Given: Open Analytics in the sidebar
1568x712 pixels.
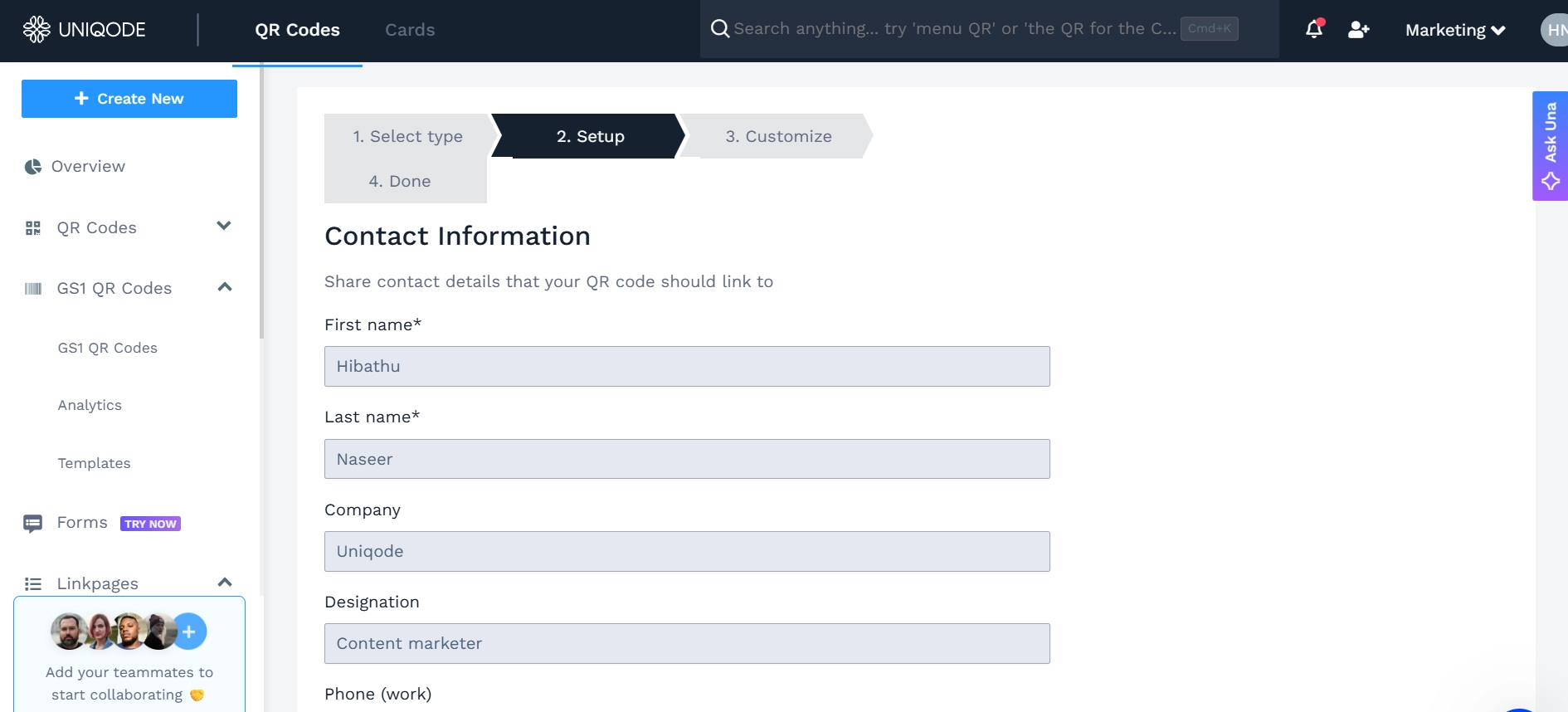Looking at the screenshot, I should pos(90,406).
